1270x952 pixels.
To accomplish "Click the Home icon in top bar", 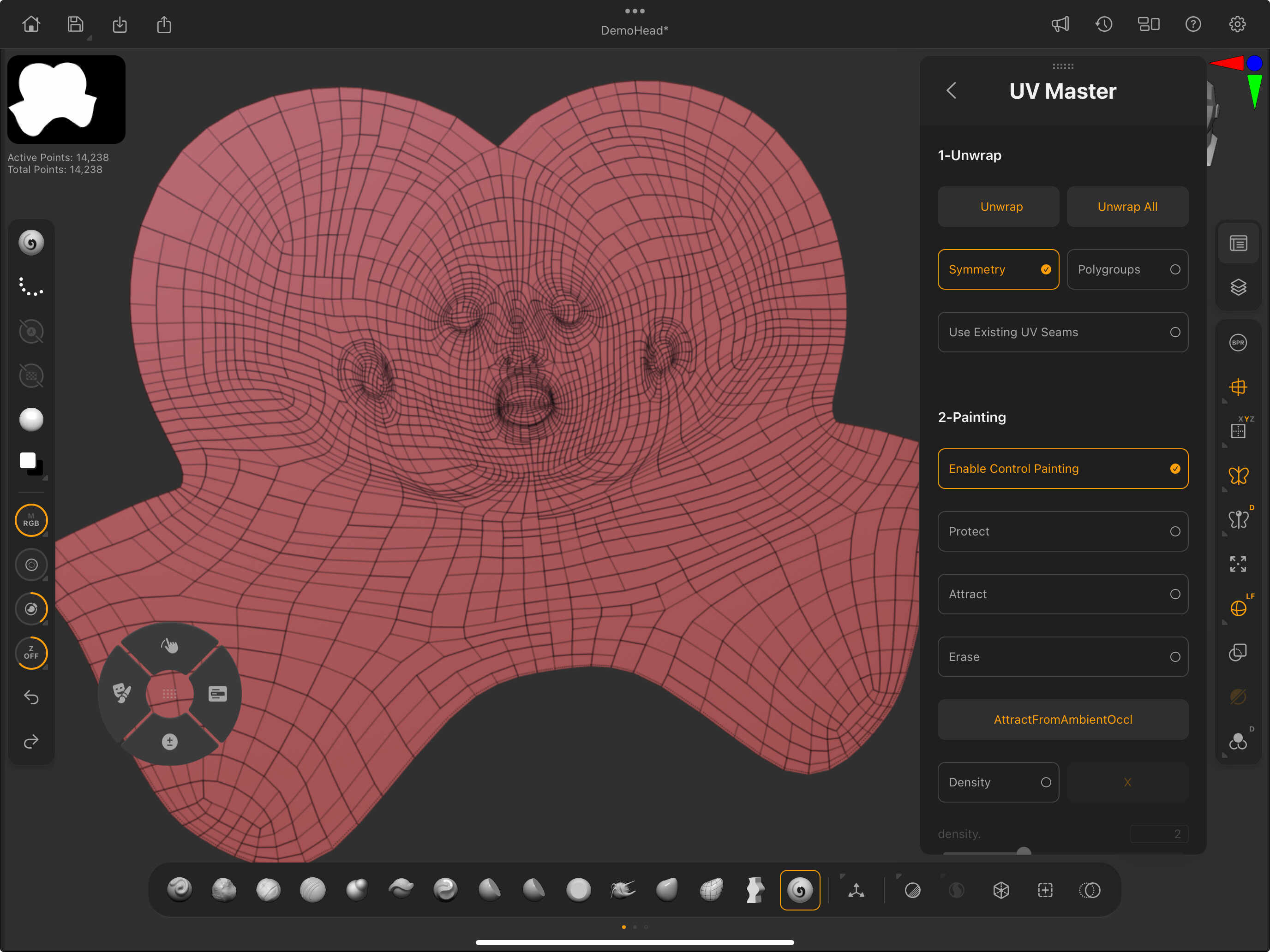I will coord(31,24).
